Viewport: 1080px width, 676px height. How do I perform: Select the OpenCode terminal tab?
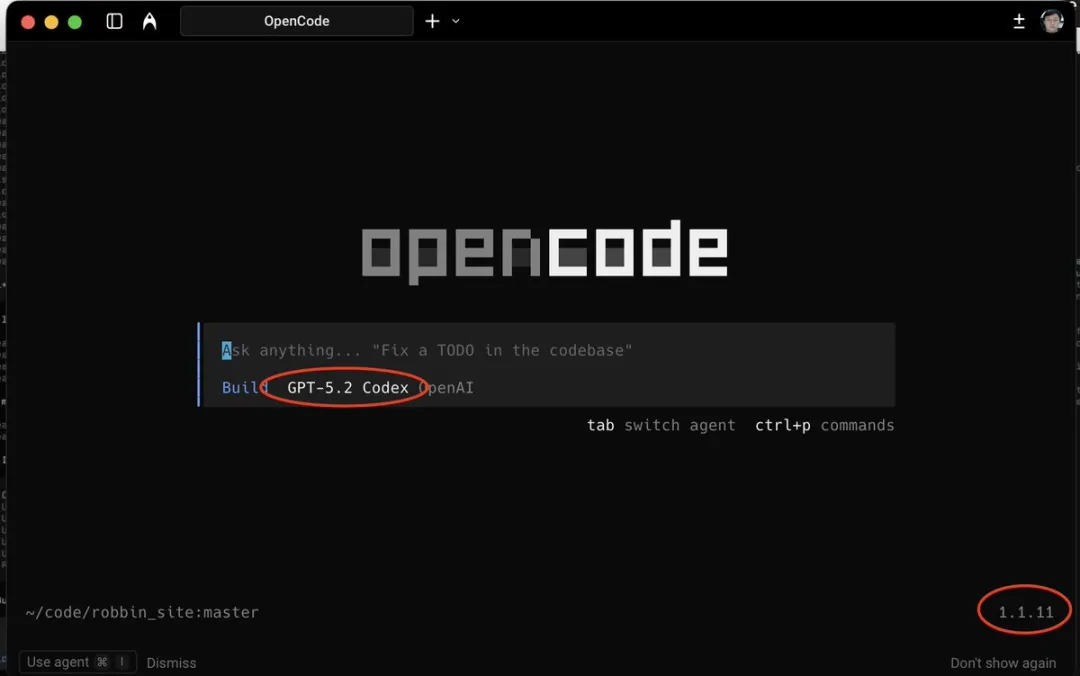296,20
